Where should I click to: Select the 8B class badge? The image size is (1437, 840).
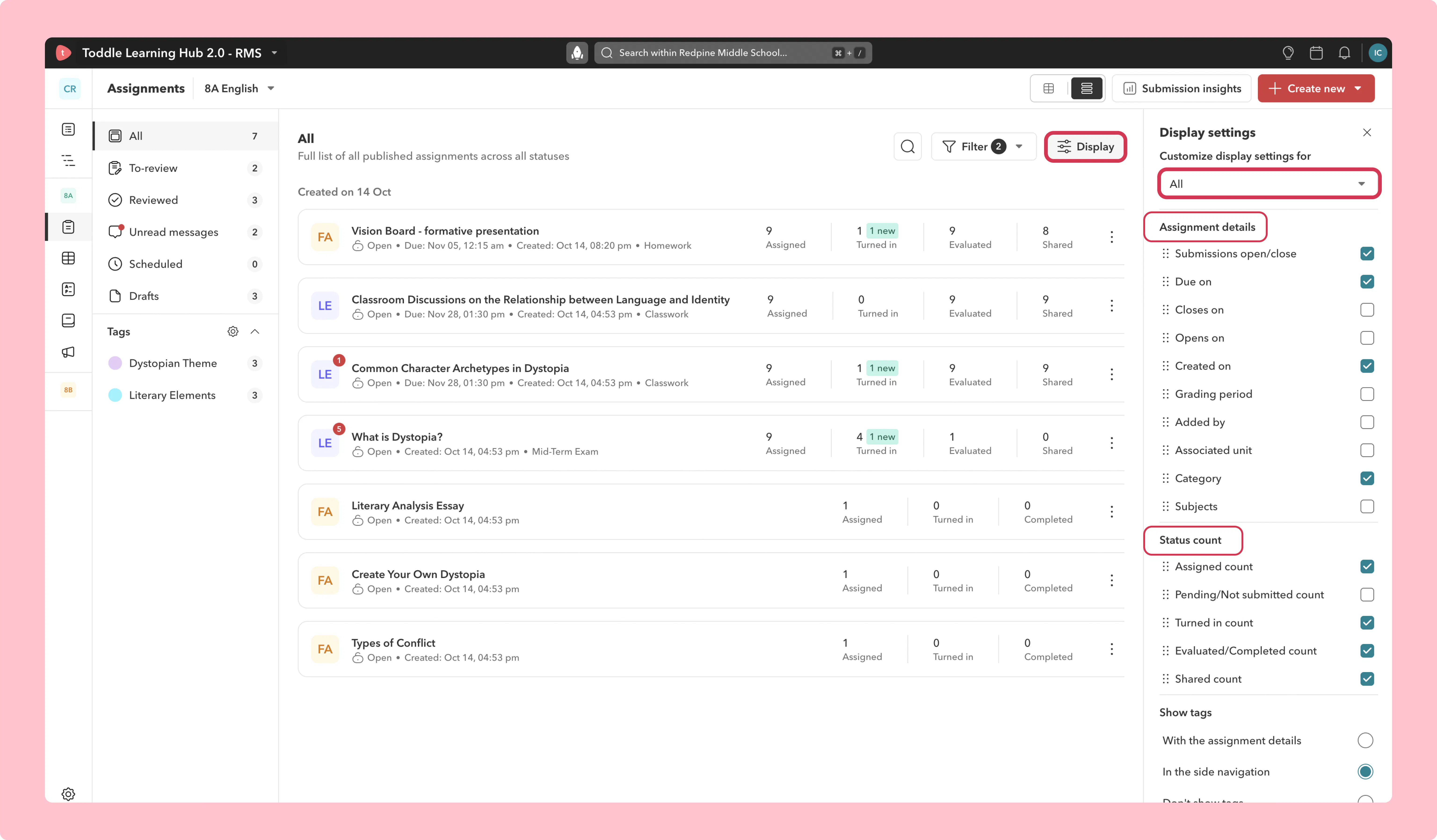point(69,390)
